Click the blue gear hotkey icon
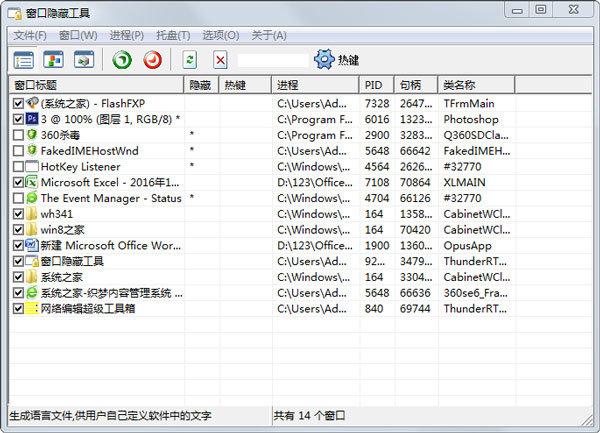600x433 pixels. click(x=324, y=60)
